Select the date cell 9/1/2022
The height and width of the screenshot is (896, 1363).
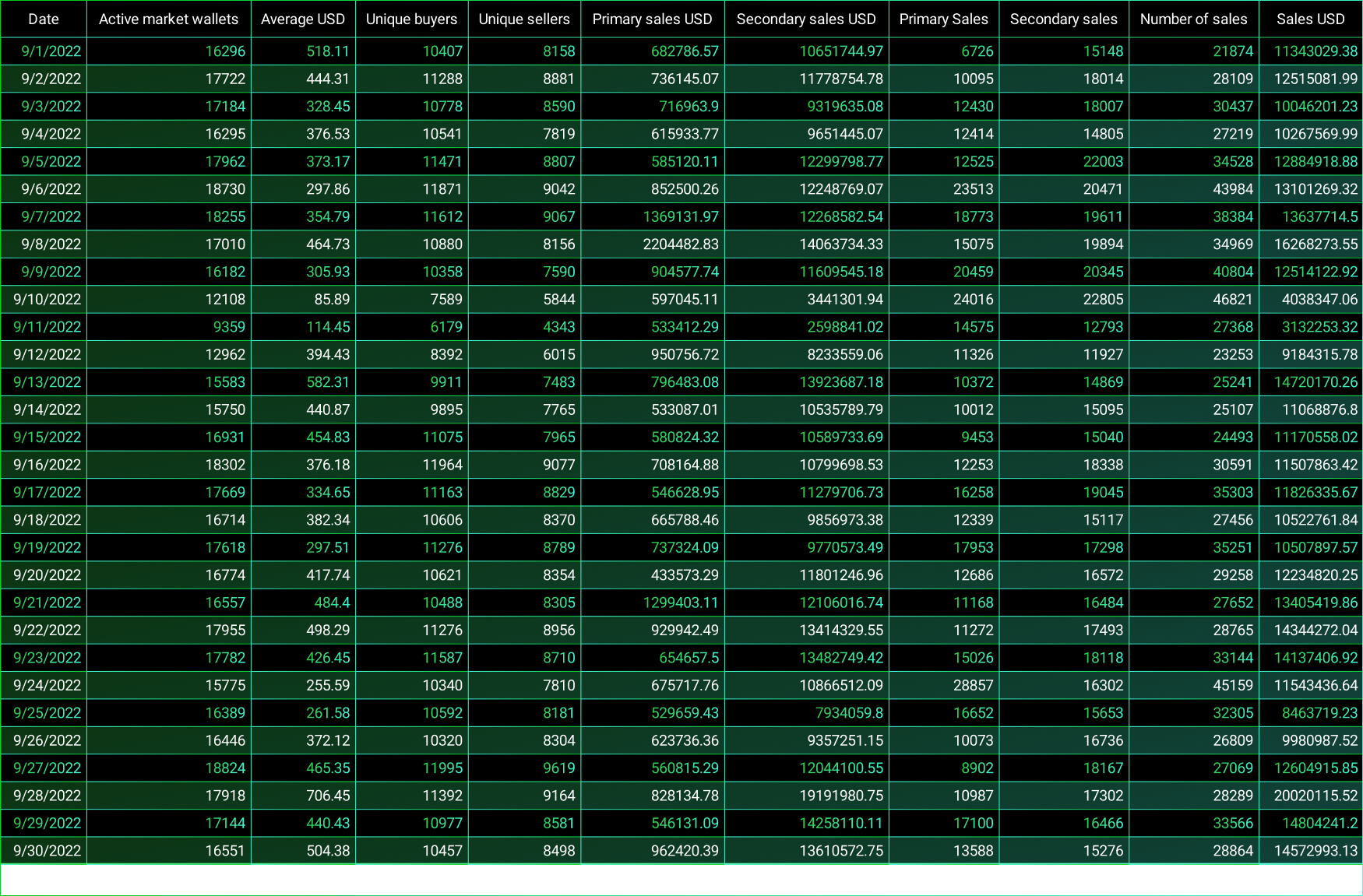pos(44,51)
